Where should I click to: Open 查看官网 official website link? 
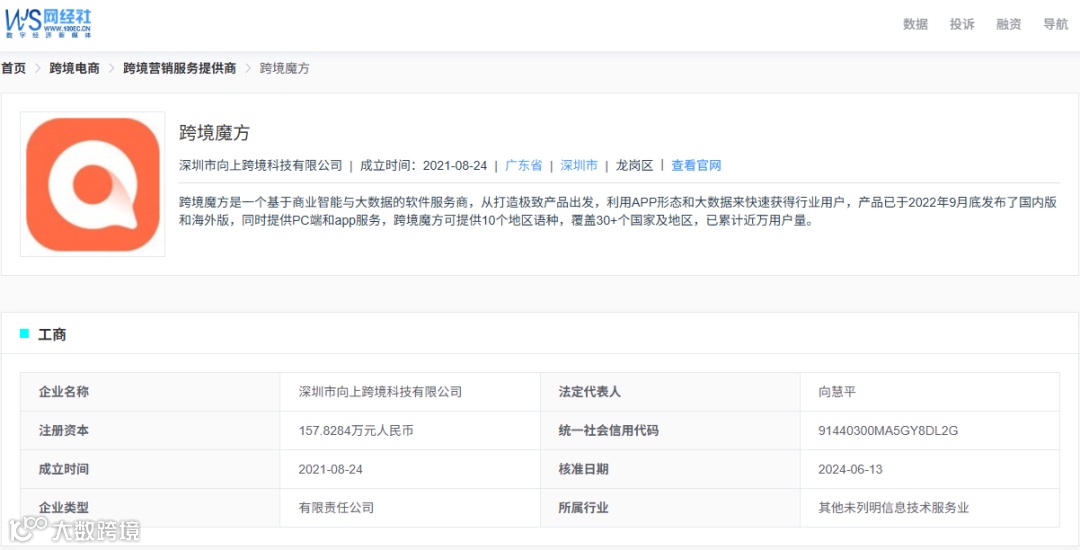pos(696,165)
